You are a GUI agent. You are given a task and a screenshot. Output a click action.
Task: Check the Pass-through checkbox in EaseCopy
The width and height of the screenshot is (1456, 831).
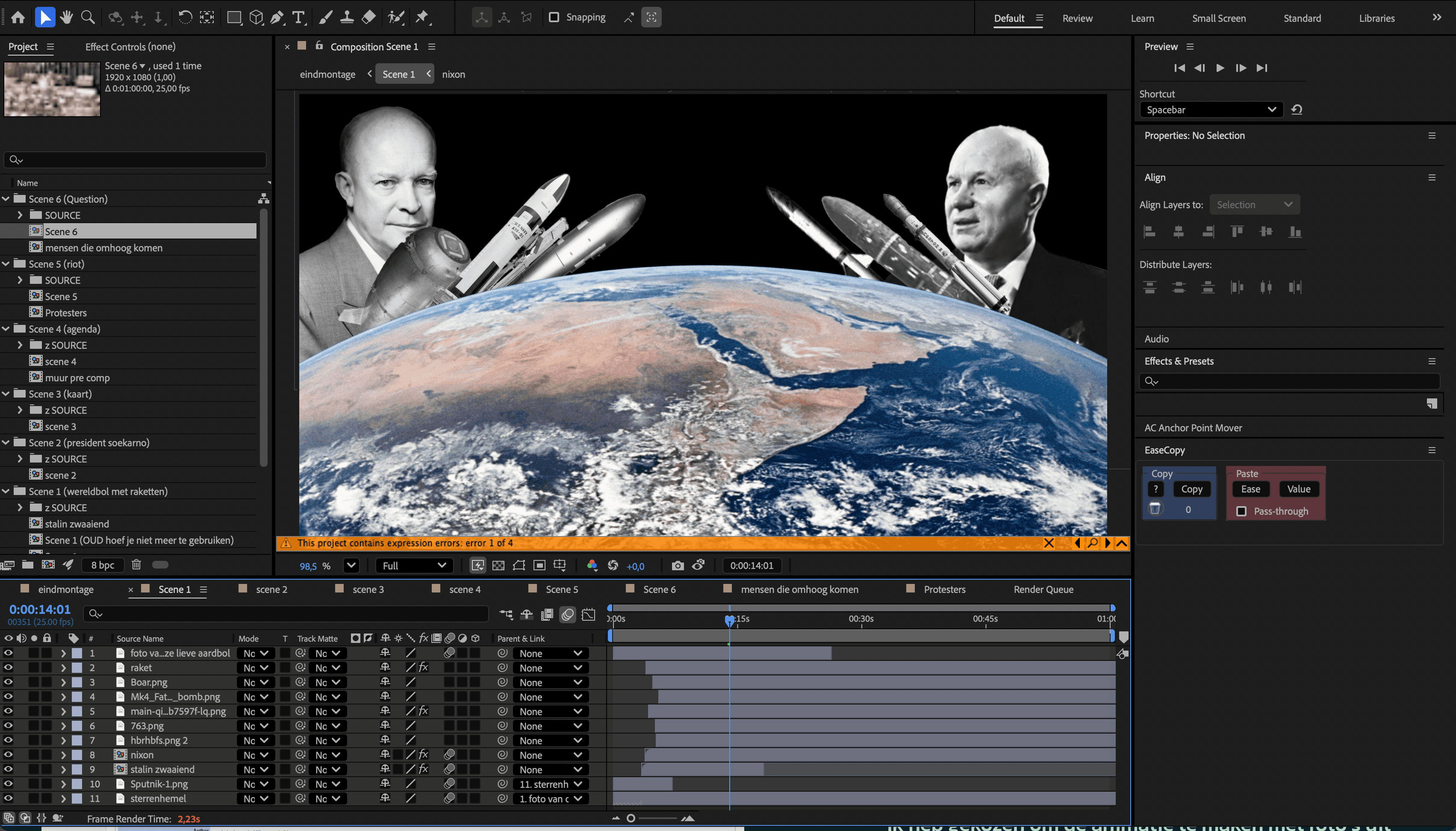click(1241, 511)
